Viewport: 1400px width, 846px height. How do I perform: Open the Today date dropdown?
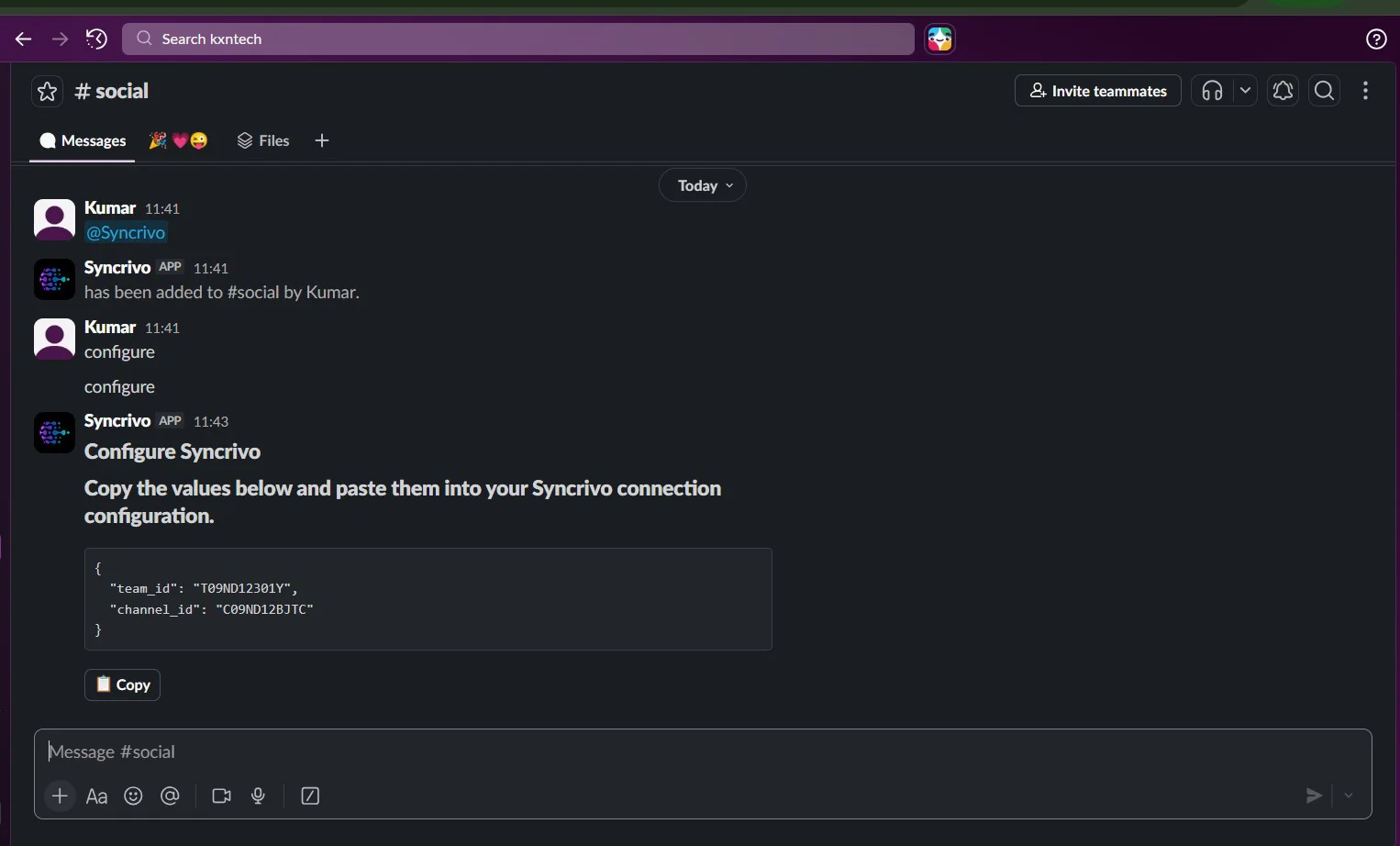pos(703,185)
